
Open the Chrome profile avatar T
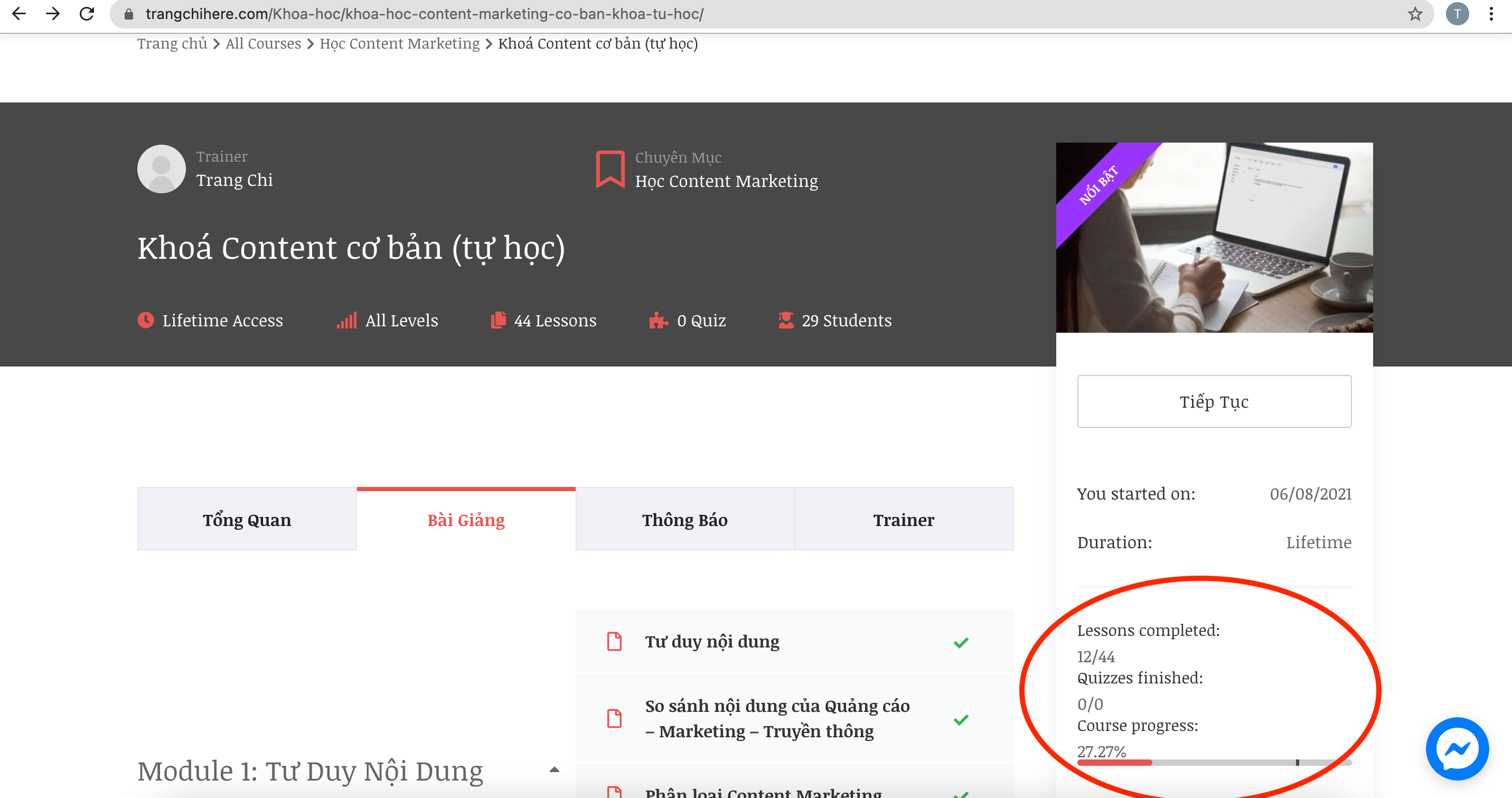click(x=1457, y=14)
